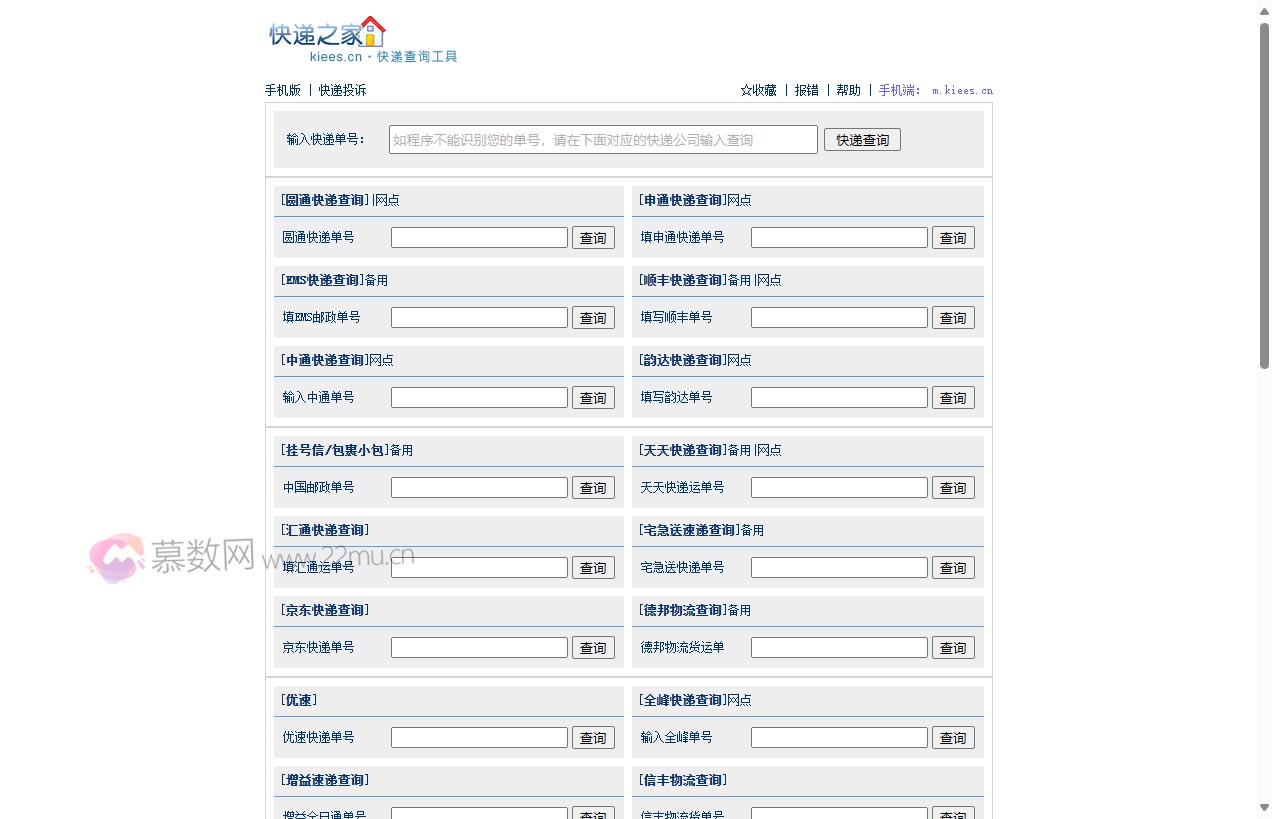This screenshot has height=819, width=1272.
Task: Click the 查询 button for 圆通快递单号
Action: [593, 237]
